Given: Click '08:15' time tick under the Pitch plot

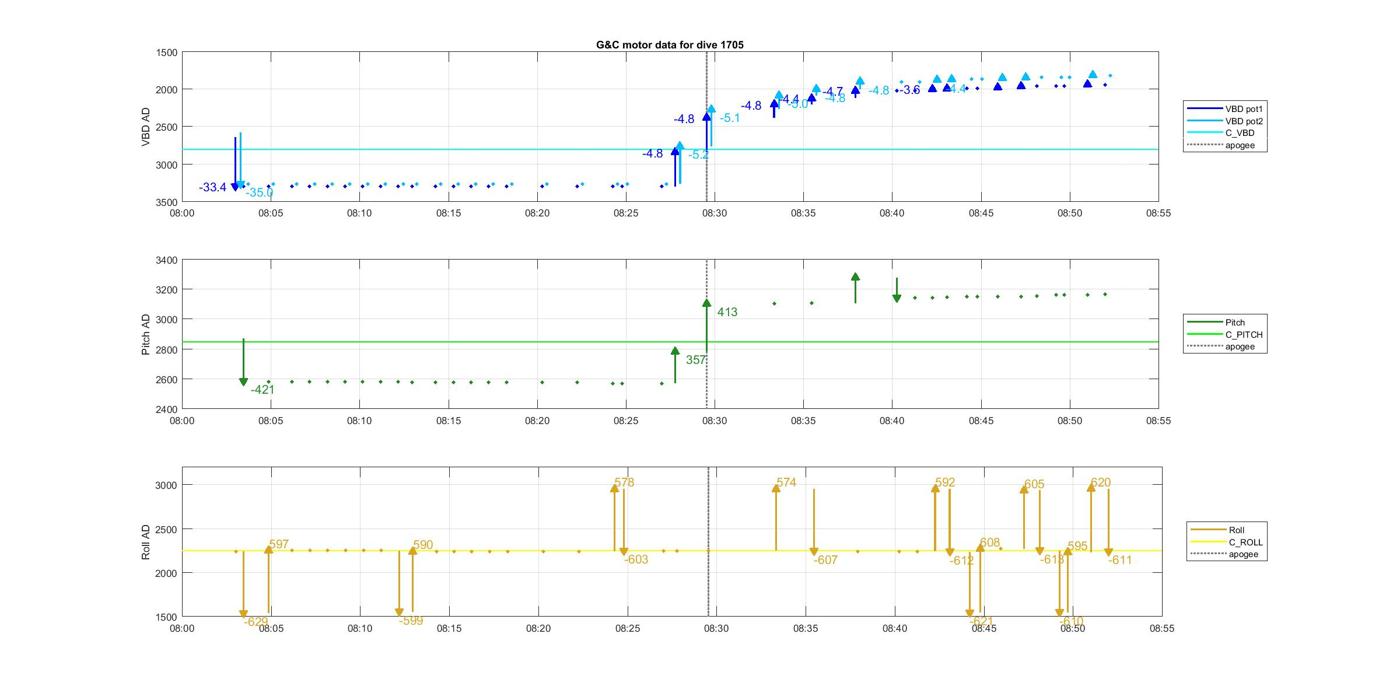Looking at the screenshot, I should [448, 422].
